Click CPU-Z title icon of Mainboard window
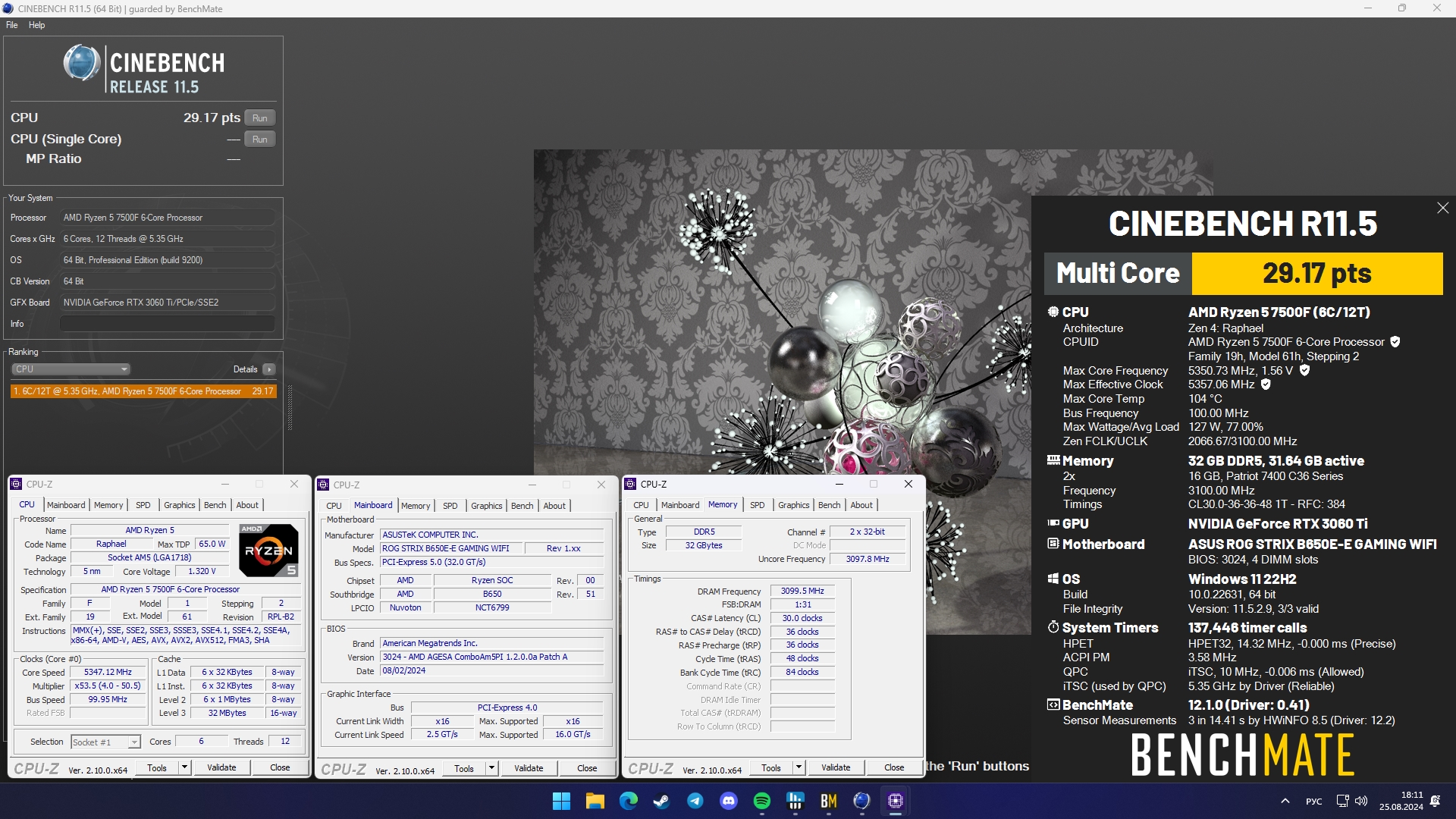The height and width of the screenshot is (819, 1456). [x=323, y=485]
